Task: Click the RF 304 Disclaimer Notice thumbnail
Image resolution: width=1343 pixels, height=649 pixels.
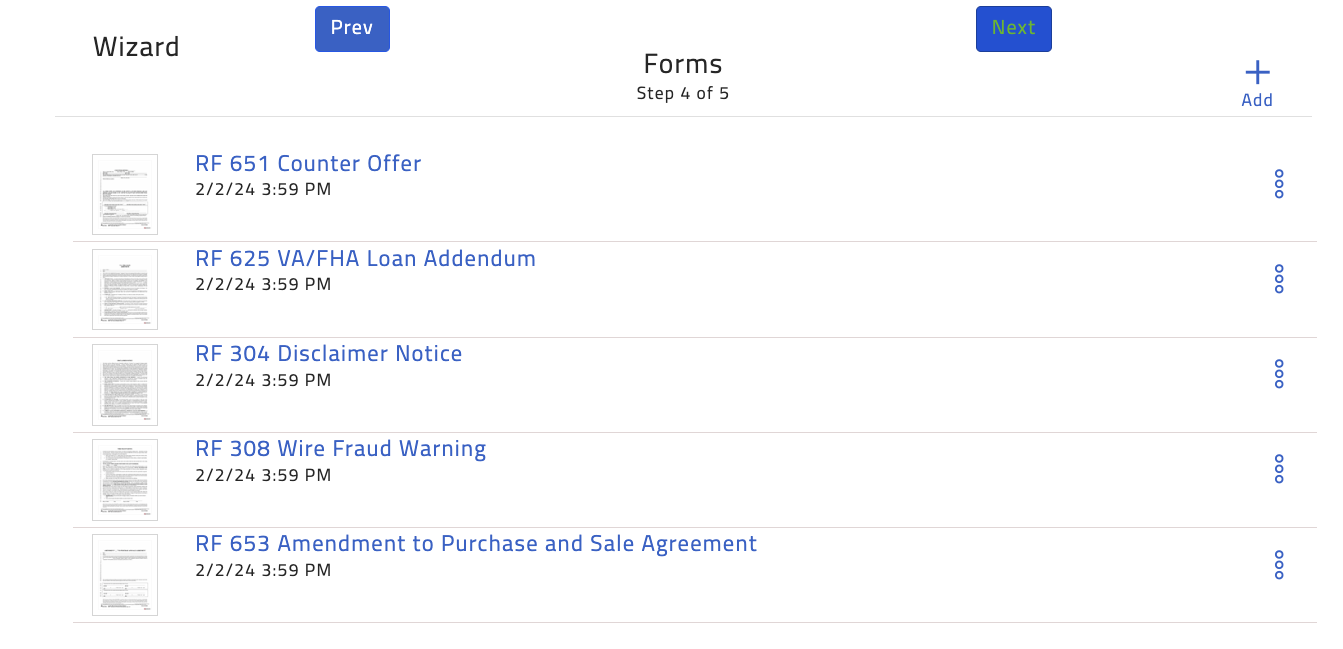Action: tap(124, 384)
